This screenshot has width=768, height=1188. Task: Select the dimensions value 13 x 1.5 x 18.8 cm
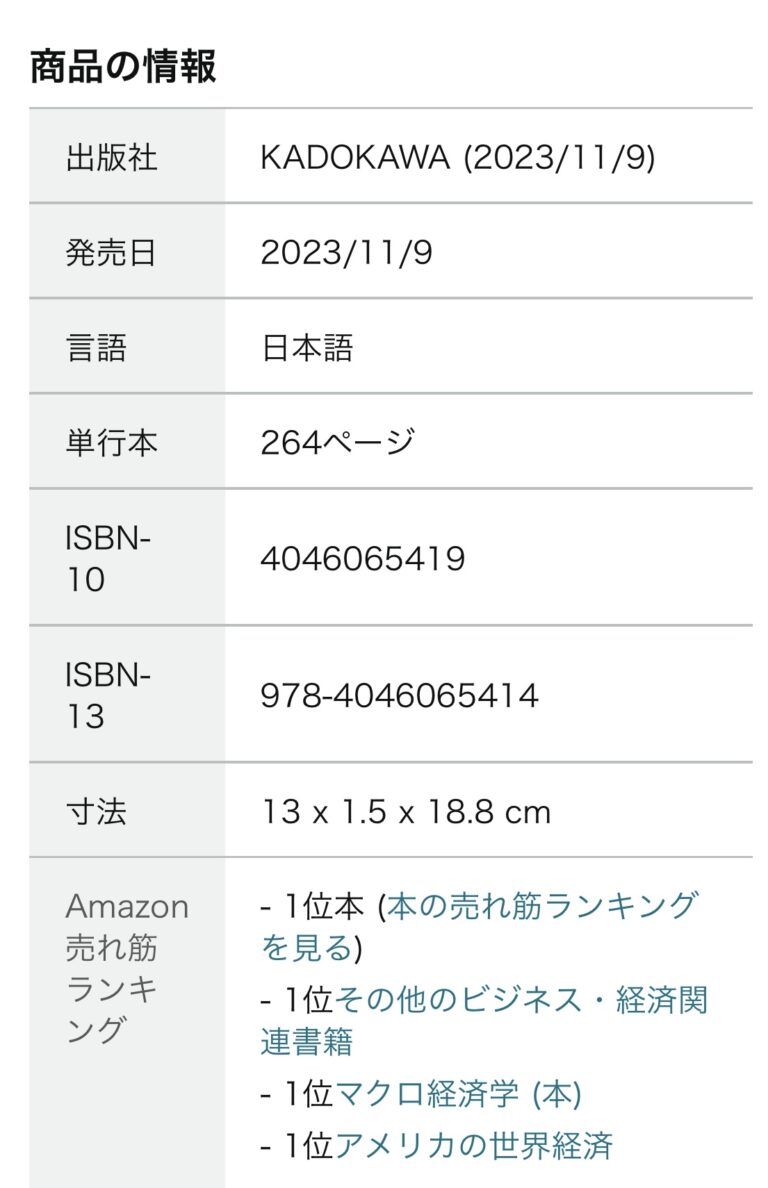405,811
